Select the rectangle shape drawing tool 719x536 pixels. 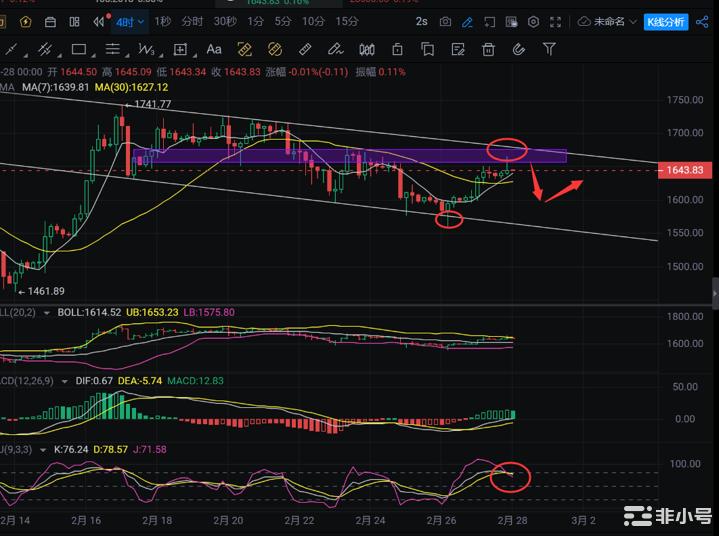click(x=79, y=49)
